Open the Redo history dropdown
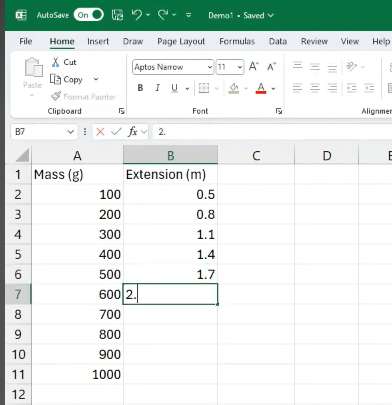 [x=174, y=15]
